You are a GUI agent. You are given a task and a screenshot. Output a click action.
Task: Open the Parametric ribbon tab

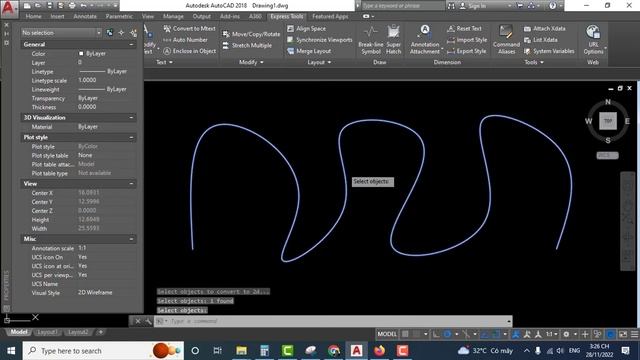pyautogui.click(x=119, y=16)
